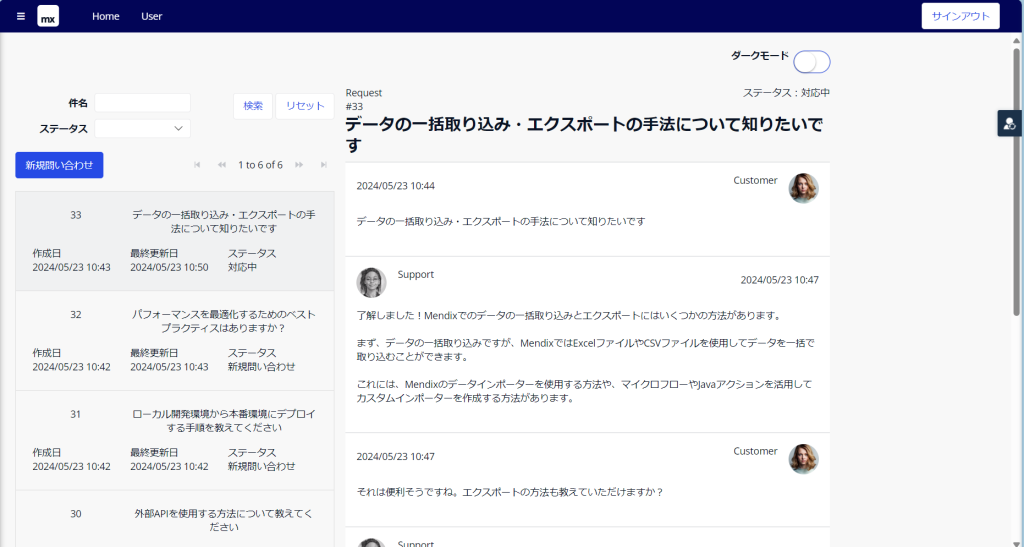This screenshot has height=547, width=1024.
Task: Toggle the ダークモード switch
Action: pos(811,62)
